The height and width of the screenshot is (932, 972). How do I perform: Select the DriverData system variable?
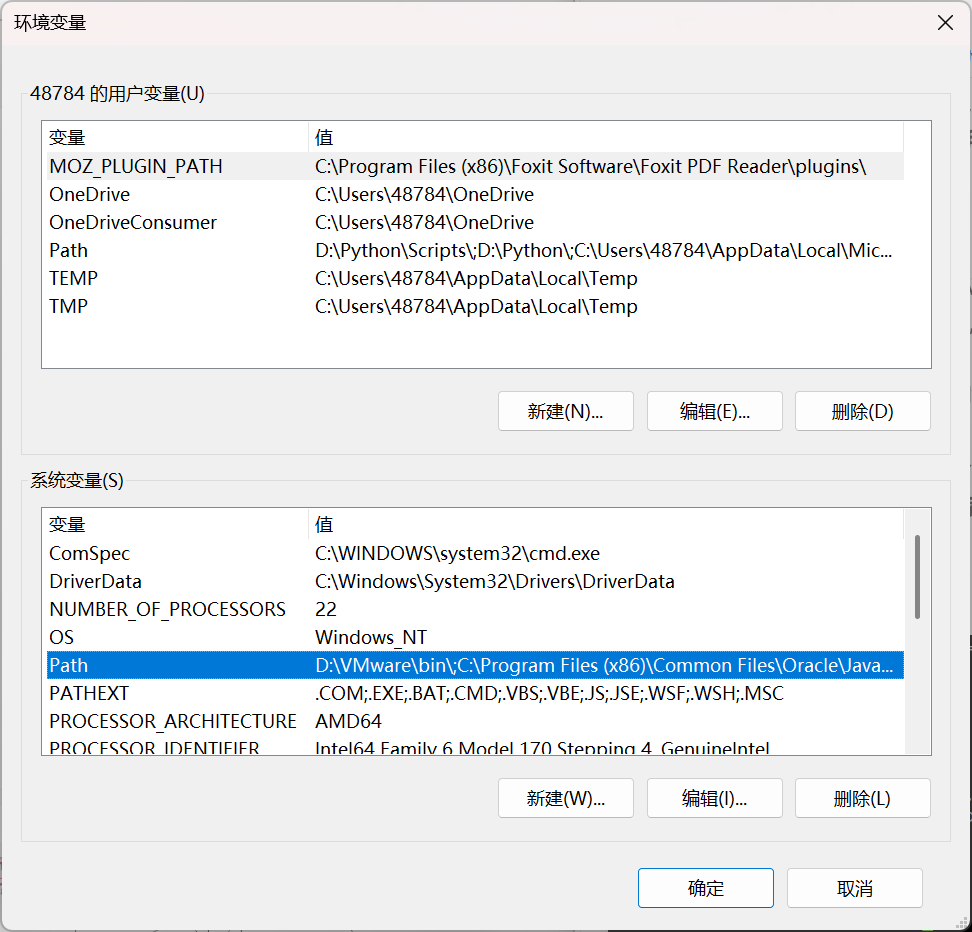point(475,581)
